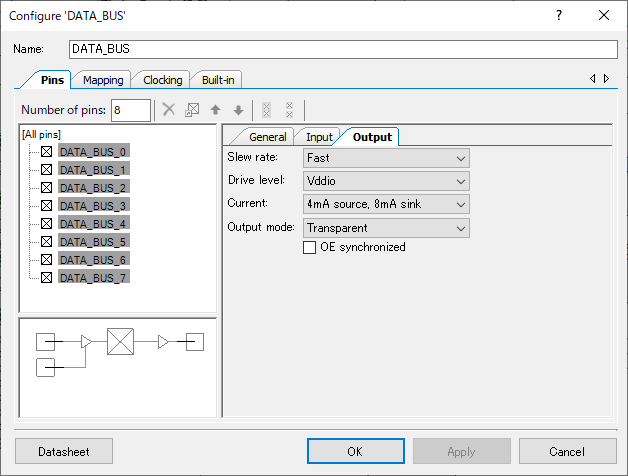Click the delete pin X icon
This screenshot has height=476, width=628.
tap(169, 109)
